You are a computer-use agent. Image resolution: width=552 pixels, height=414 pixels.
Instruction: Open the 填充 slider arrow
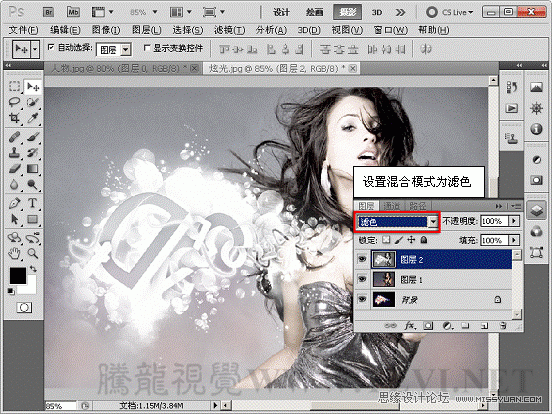pos(514,240)
